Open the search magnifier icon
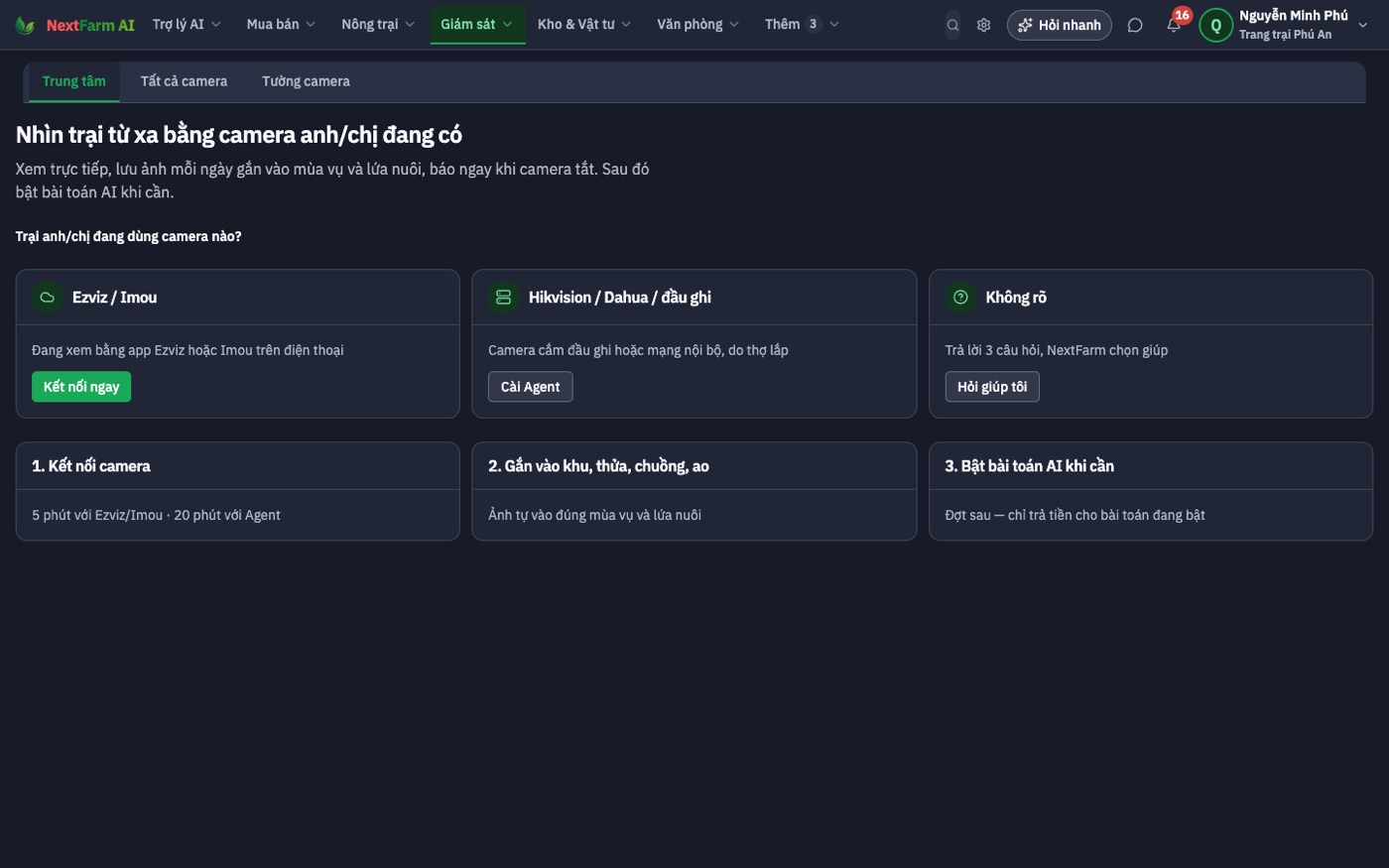This screenshot has height=868, width=1389. 952,25
